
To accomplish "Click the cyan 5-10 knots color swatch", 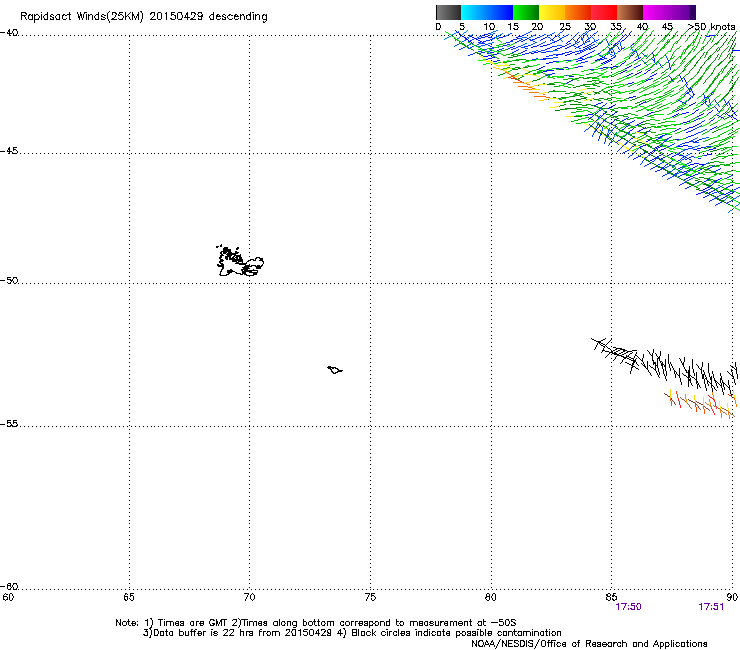I will [474, 12].
